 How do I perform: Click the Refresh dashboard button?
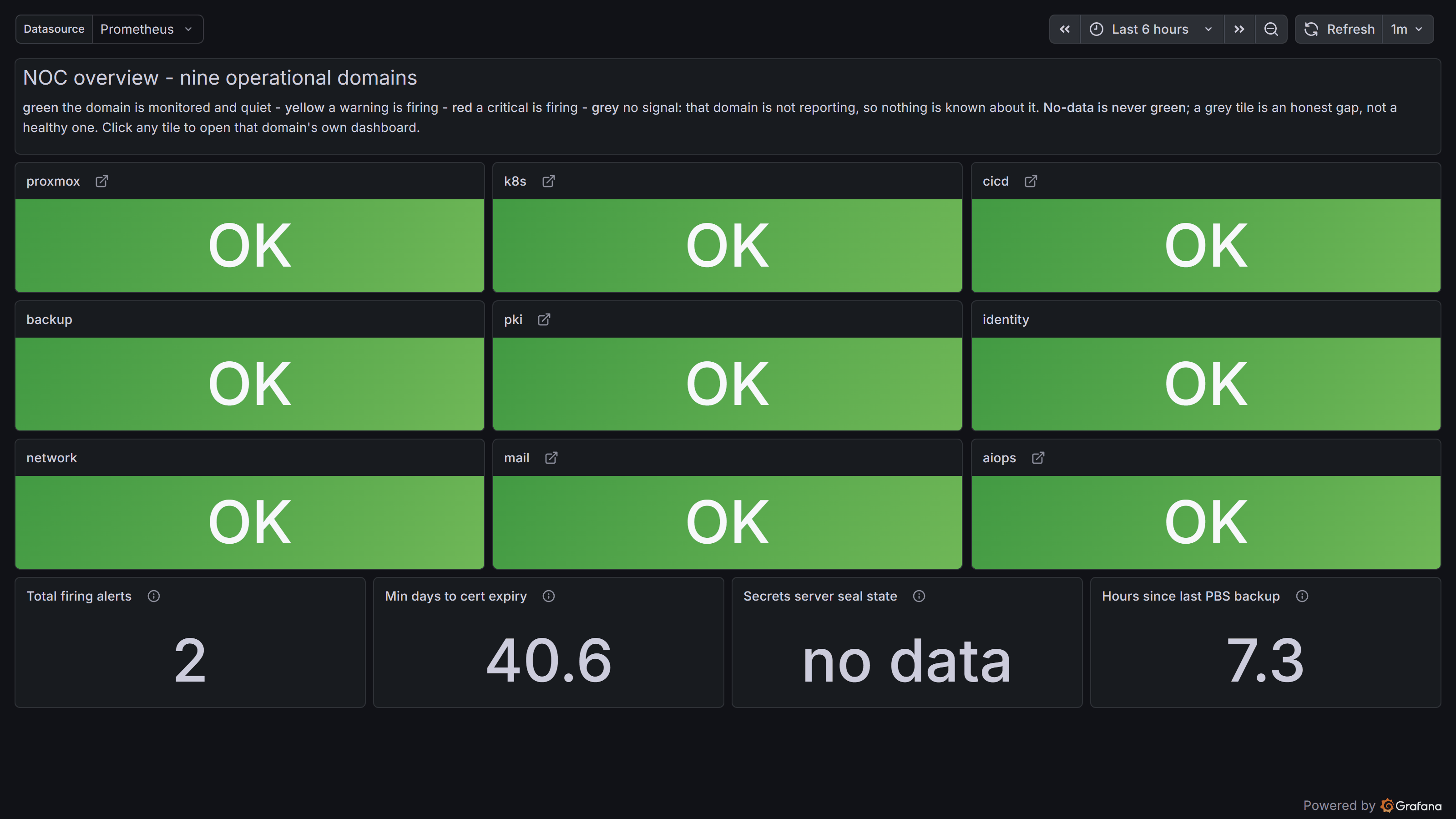point(1340,30)
